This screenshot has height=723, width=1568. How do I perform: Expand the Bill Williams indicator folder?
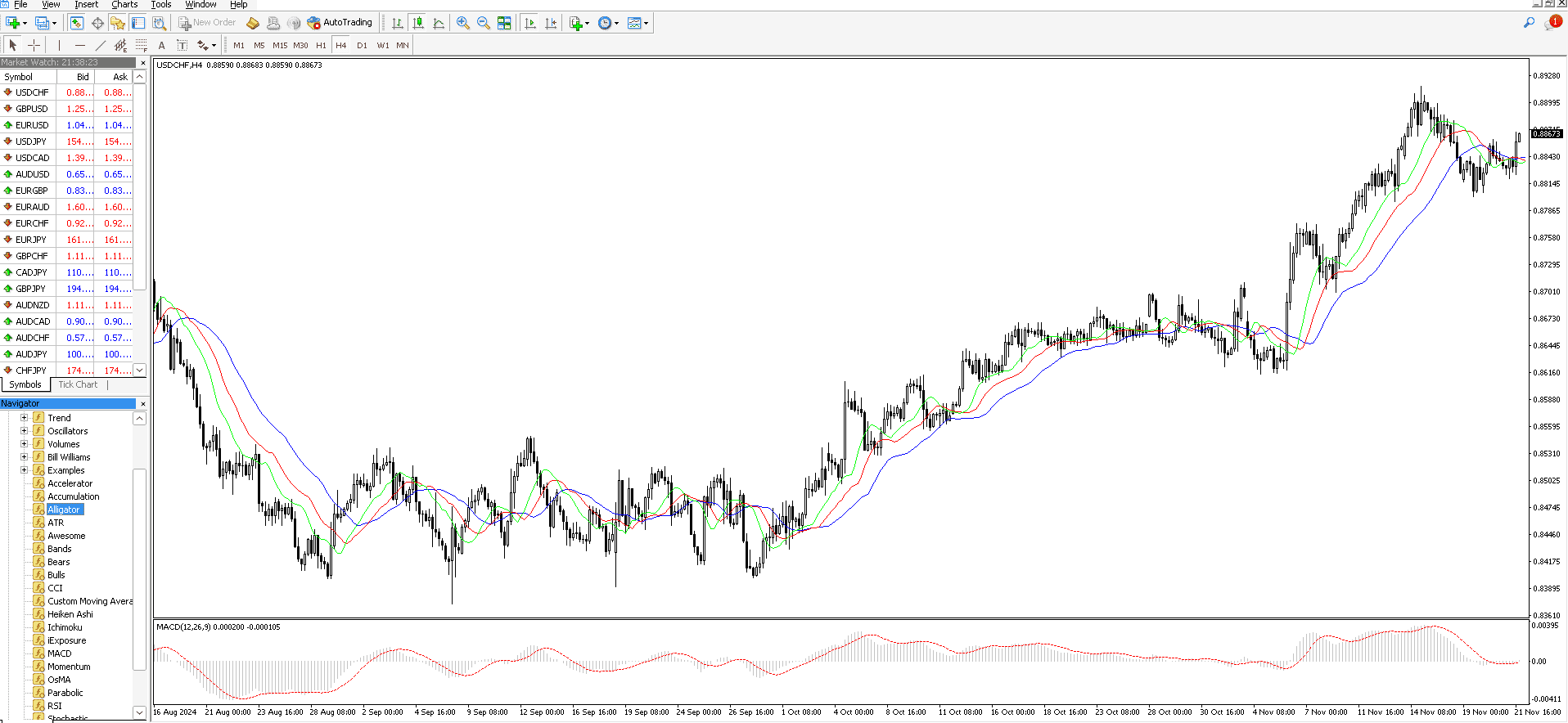tap(24, 457)
